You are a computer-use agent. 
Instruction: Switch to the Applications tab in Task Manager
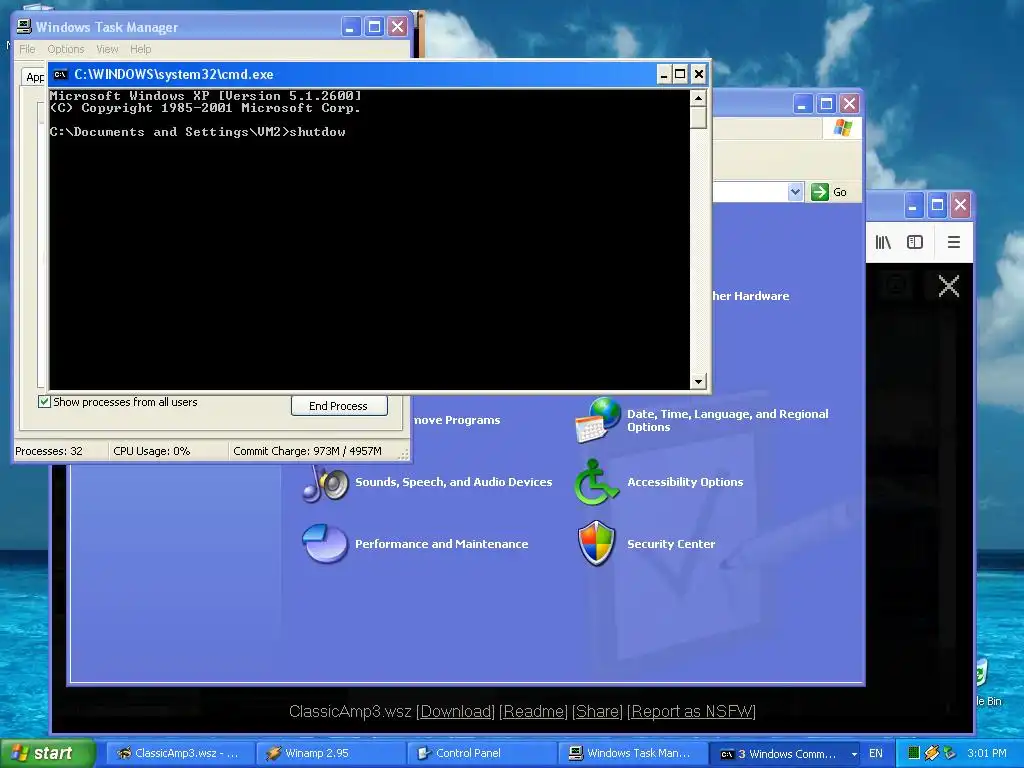coord(35,77)
